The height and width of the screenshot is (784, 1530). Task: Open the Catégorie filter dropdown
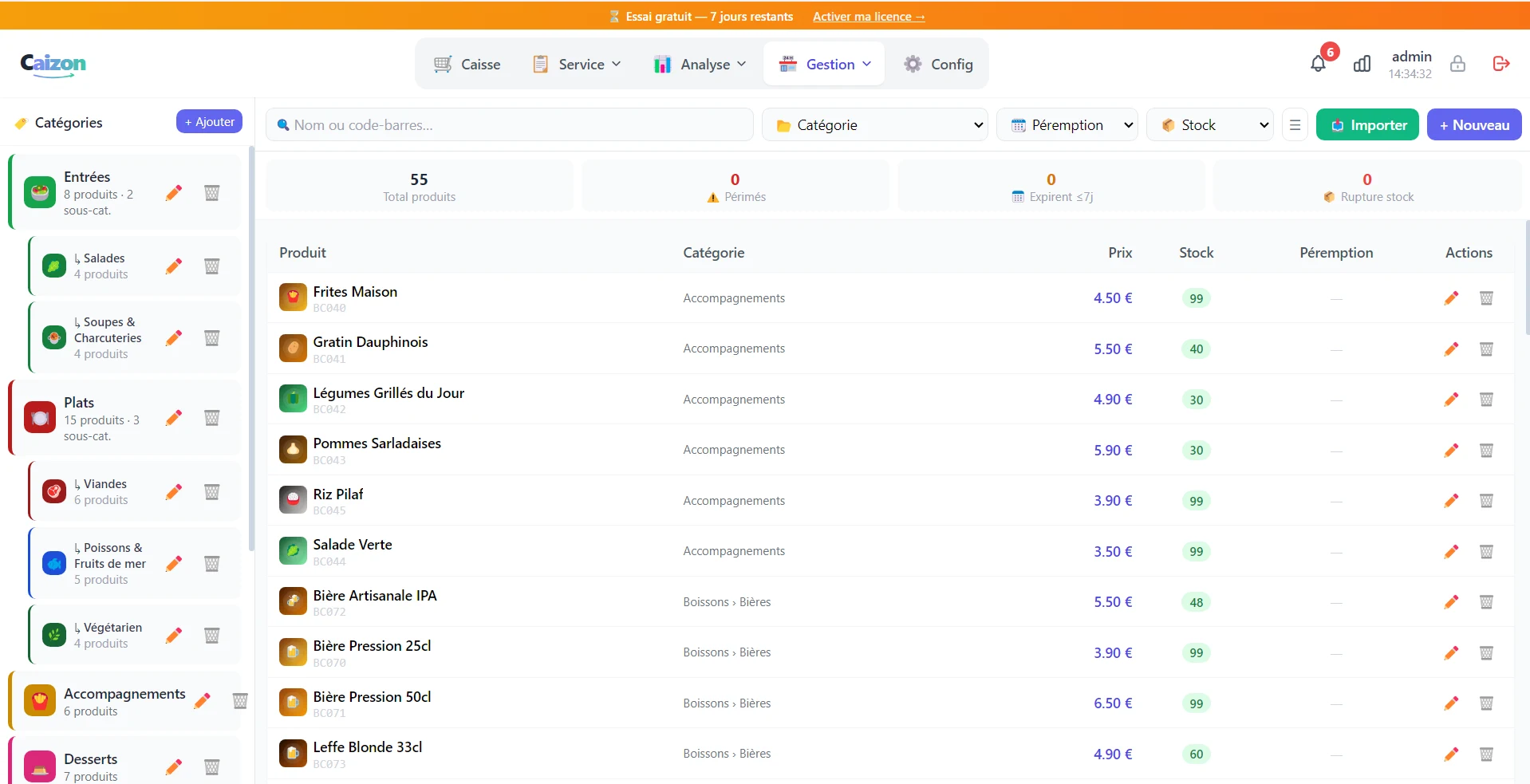[875, 125]
